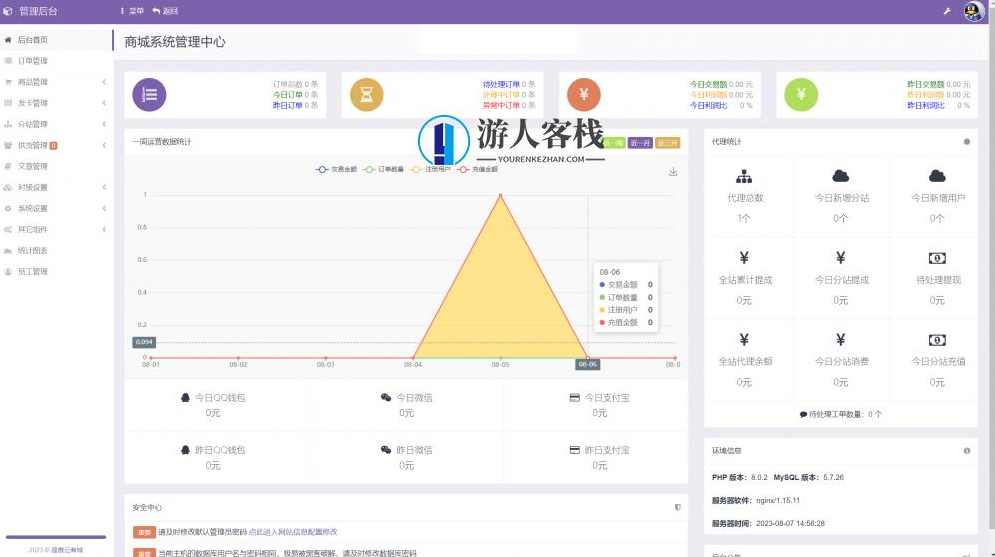Click the cart icon beside 商品管理
This screenshot has height=557, width=995.
[x=8, y=82]
